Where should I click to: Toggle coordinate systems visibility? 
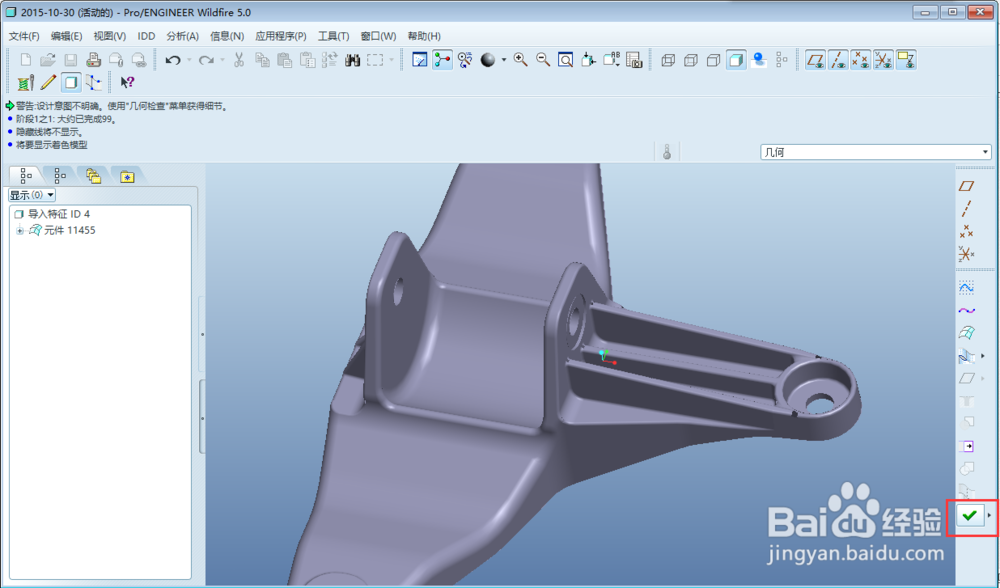point(883,60)
